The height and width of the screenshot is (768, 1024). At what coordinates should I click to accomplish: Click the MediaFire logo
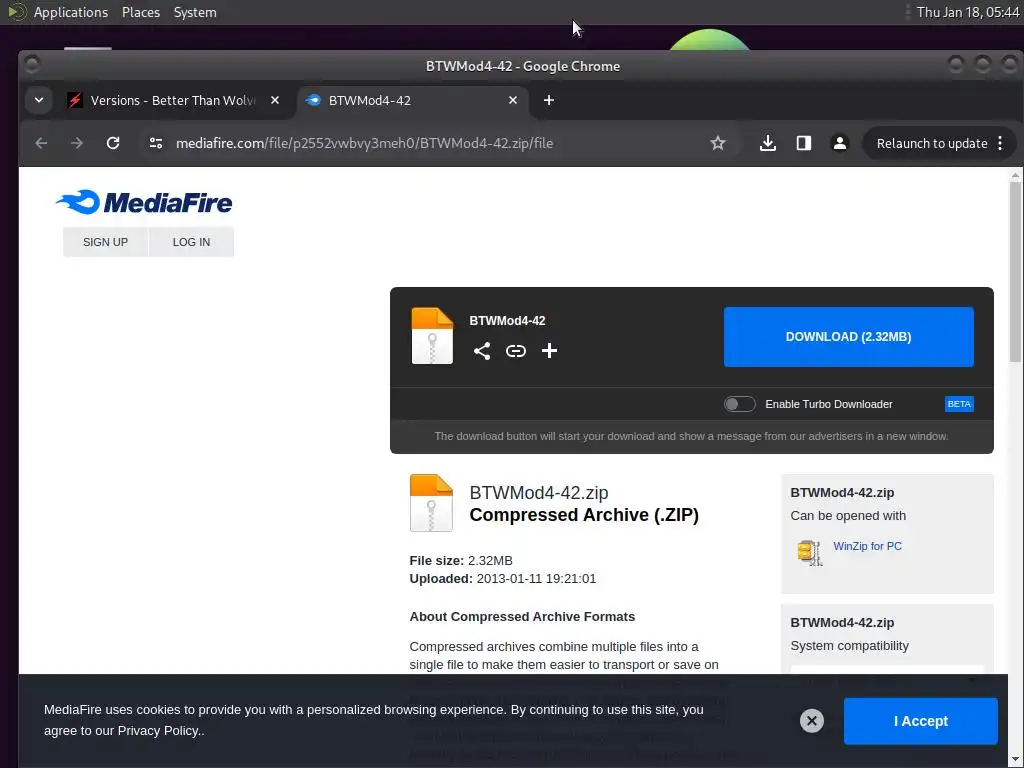[144, 202]
